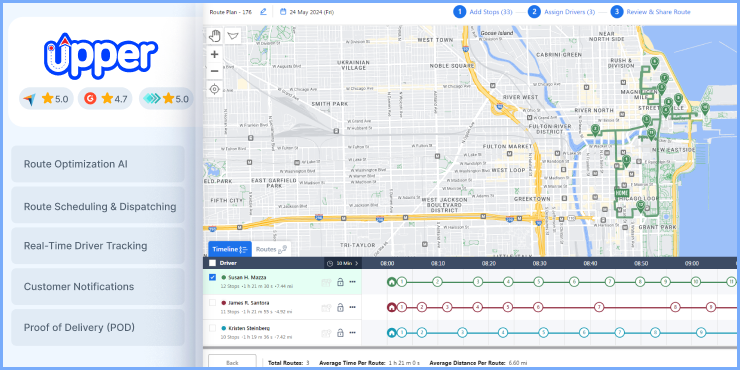Click stop 7 on James R. Santora timeline

click(599, 307)
